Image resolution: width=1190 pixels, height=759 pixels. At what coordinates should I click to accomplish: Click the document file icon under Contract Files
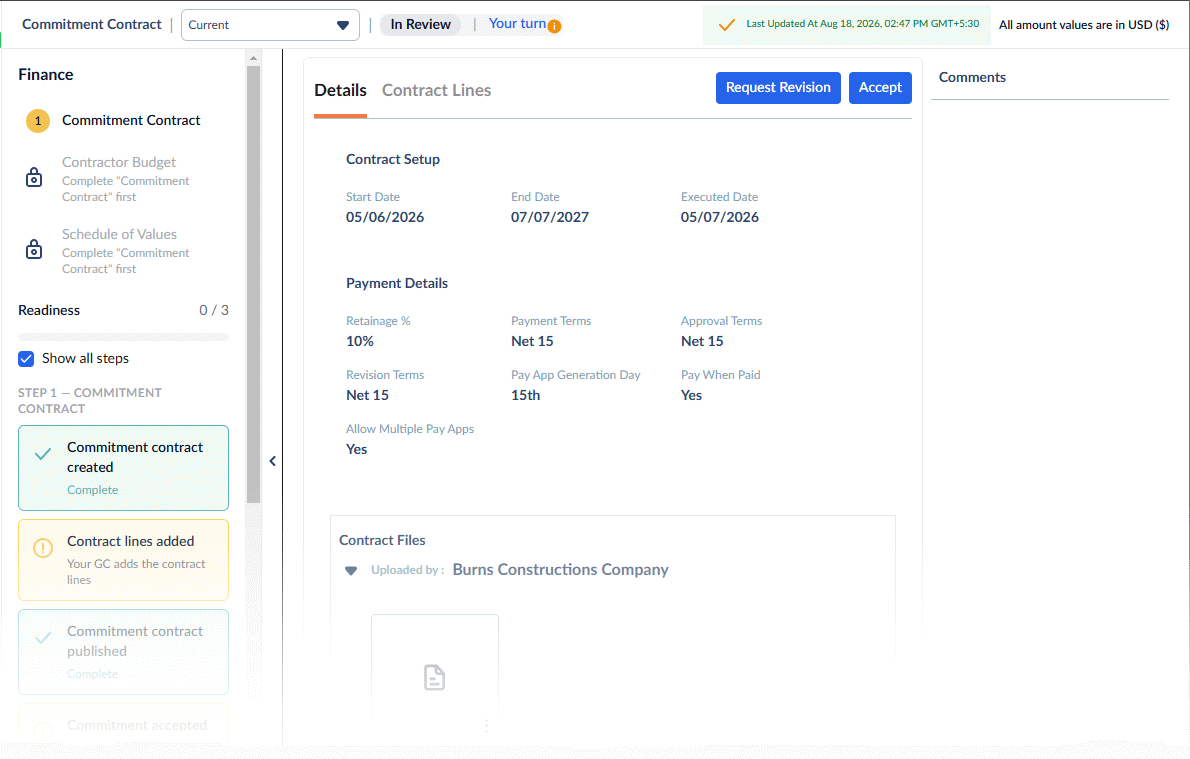tap(434, 677)
